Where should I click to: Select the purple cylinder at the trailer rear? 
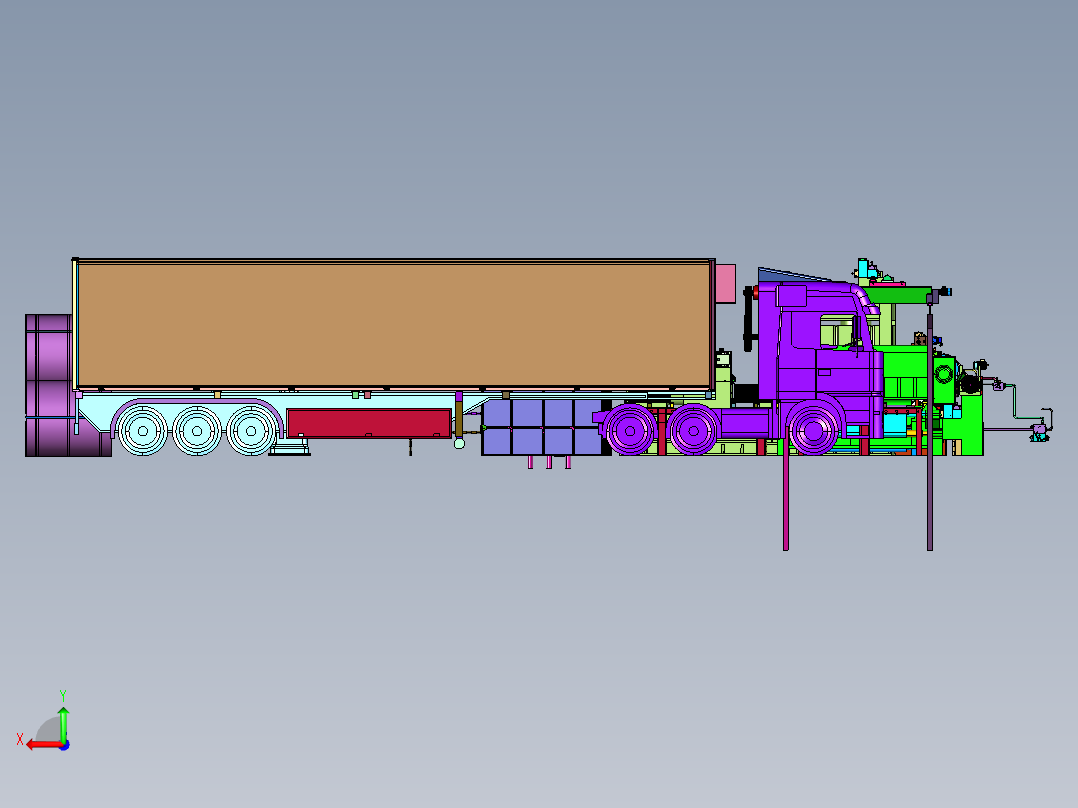pos(50,385)
